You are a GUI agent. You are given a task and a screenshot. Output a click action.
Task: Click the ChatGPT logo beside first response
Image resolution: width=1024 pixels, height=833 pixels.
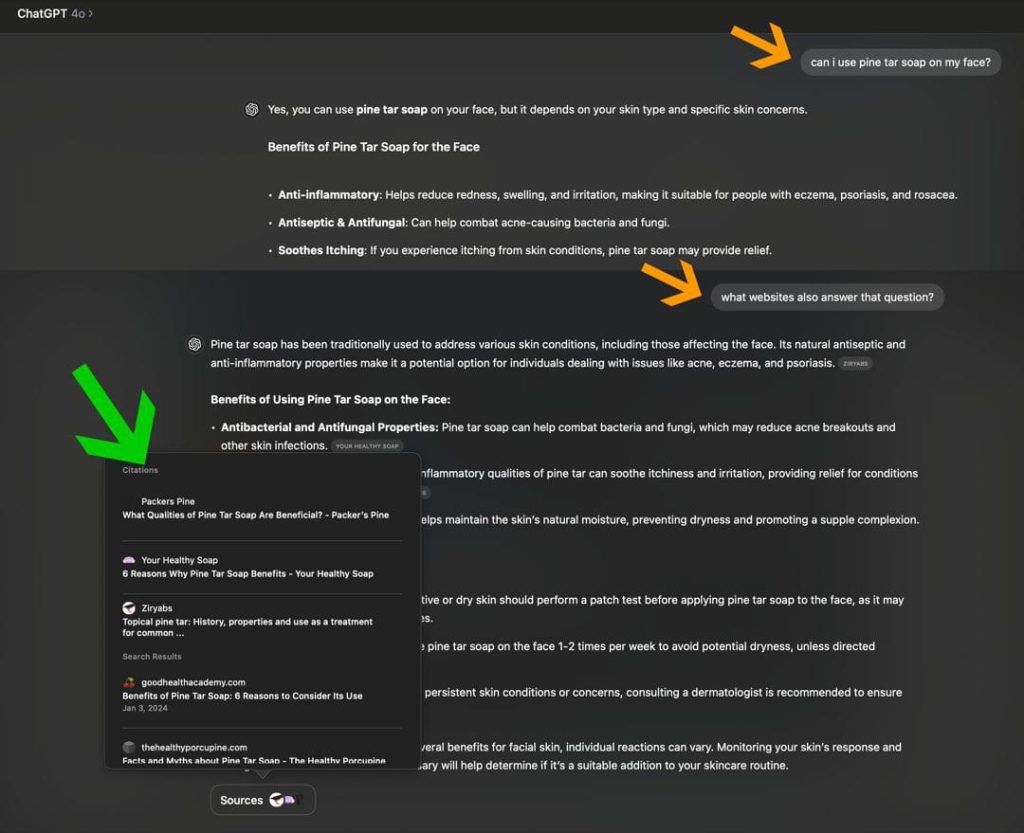point(252,110)
